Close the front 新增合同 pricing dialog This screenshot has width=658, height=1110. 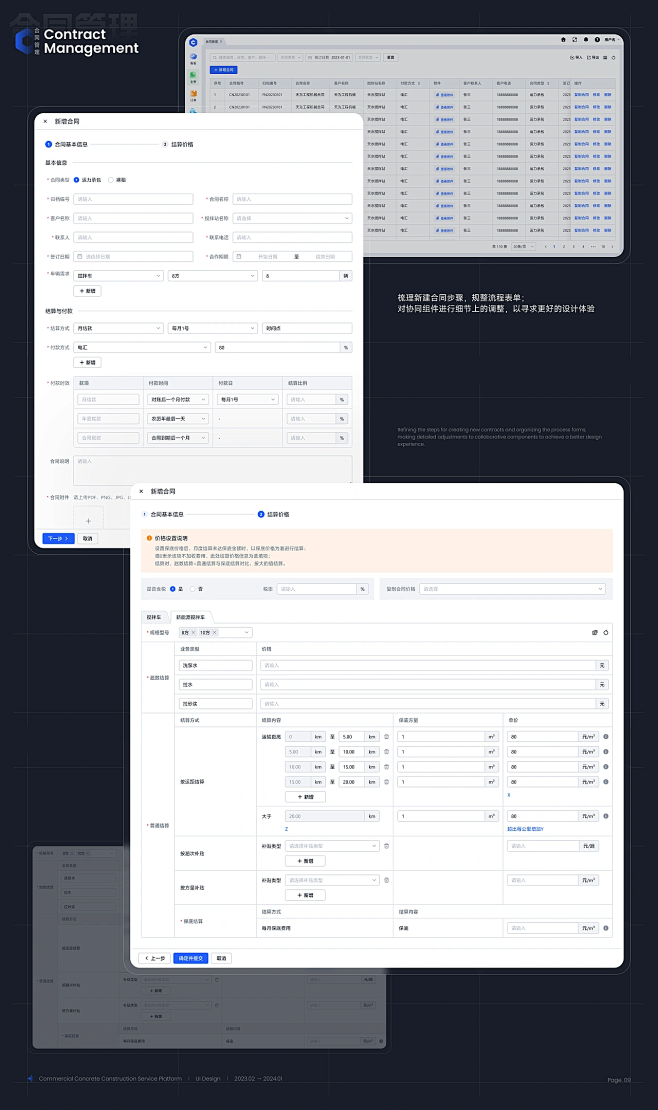[141, 492]
